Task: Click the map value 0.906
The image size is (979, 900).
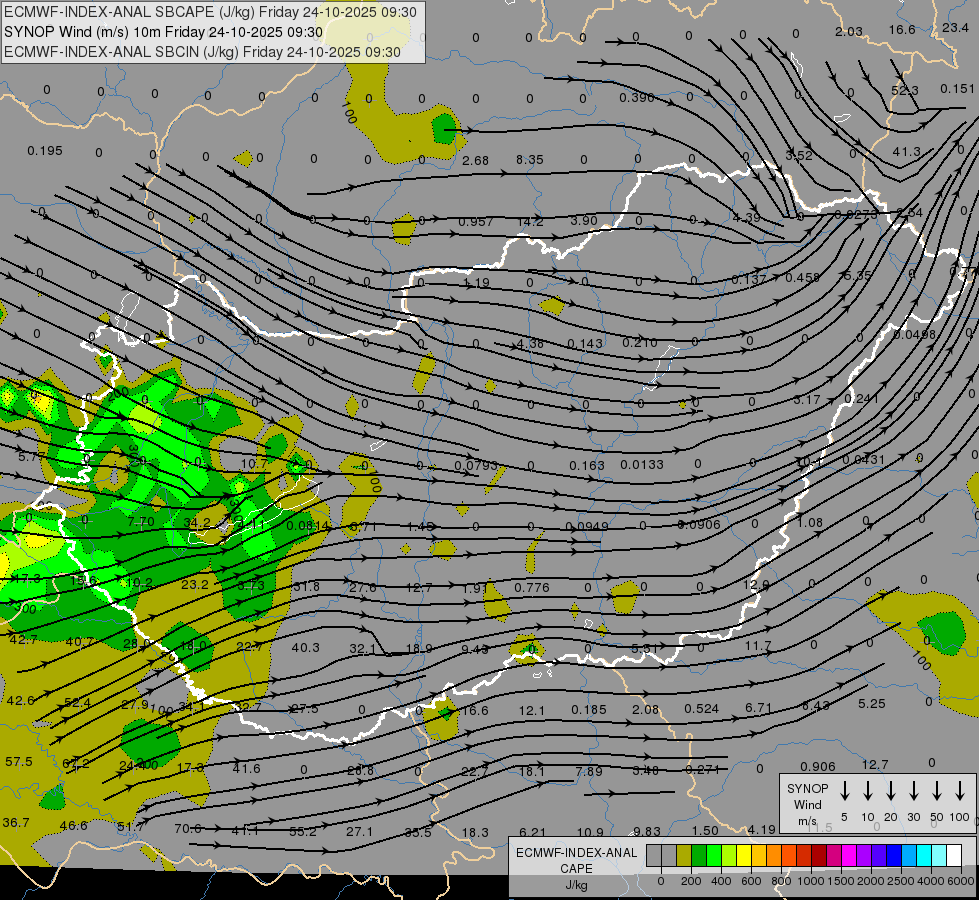Action: [818, 766]
